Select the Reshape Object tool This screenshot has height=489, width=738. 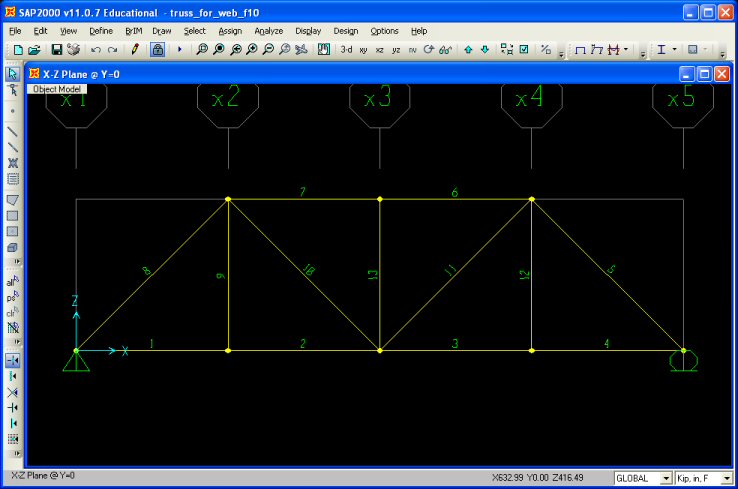[x=13, y=90]
